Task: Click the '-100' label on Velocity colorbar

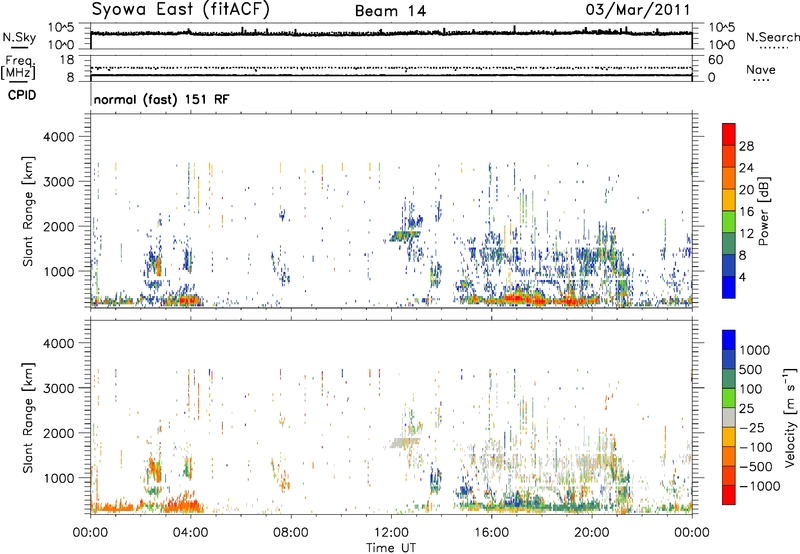Action: [755, 447]
